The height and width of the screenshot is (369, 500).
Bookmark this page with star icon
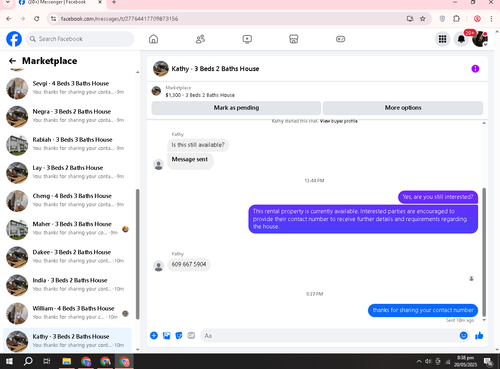pyautogui.click(x=423, y=19)
